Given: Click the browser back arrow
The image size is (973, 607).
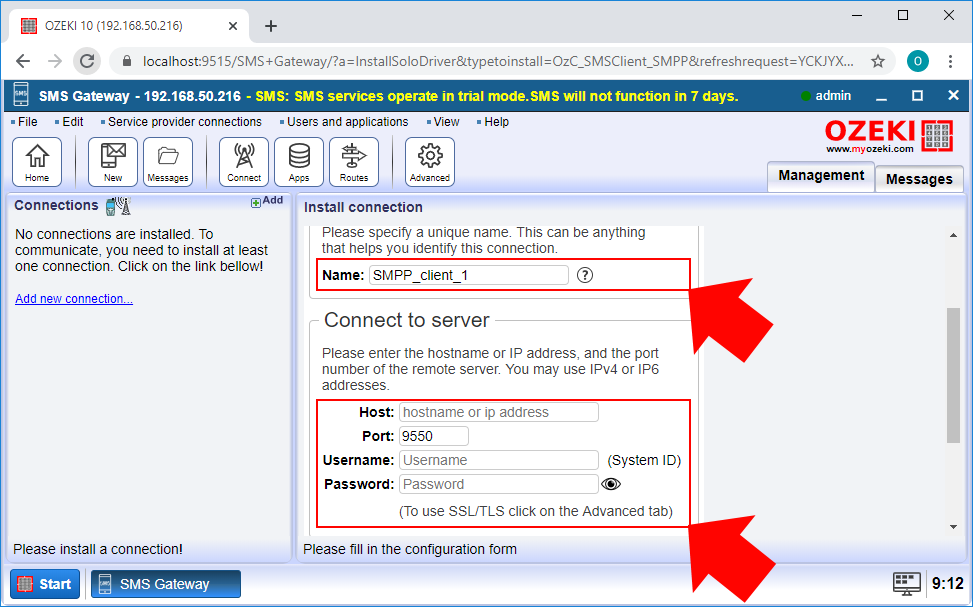Looking at the screenshot, I should 23,61.
